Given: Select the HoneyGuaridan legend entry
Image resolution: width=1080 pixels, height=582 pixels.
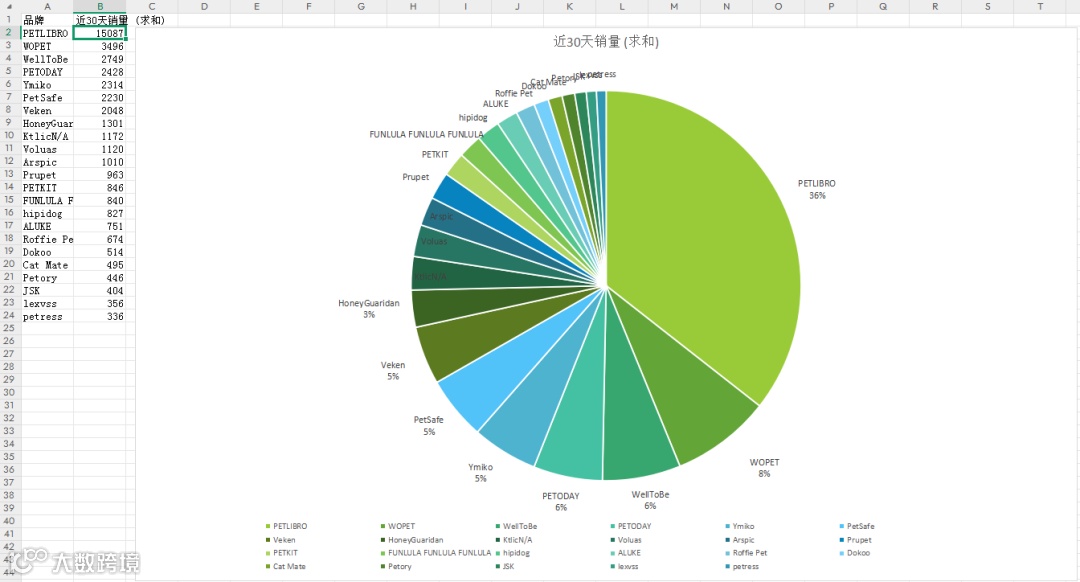Looking at the screenshot, I should pyautogui.click(x=412, y=540).
